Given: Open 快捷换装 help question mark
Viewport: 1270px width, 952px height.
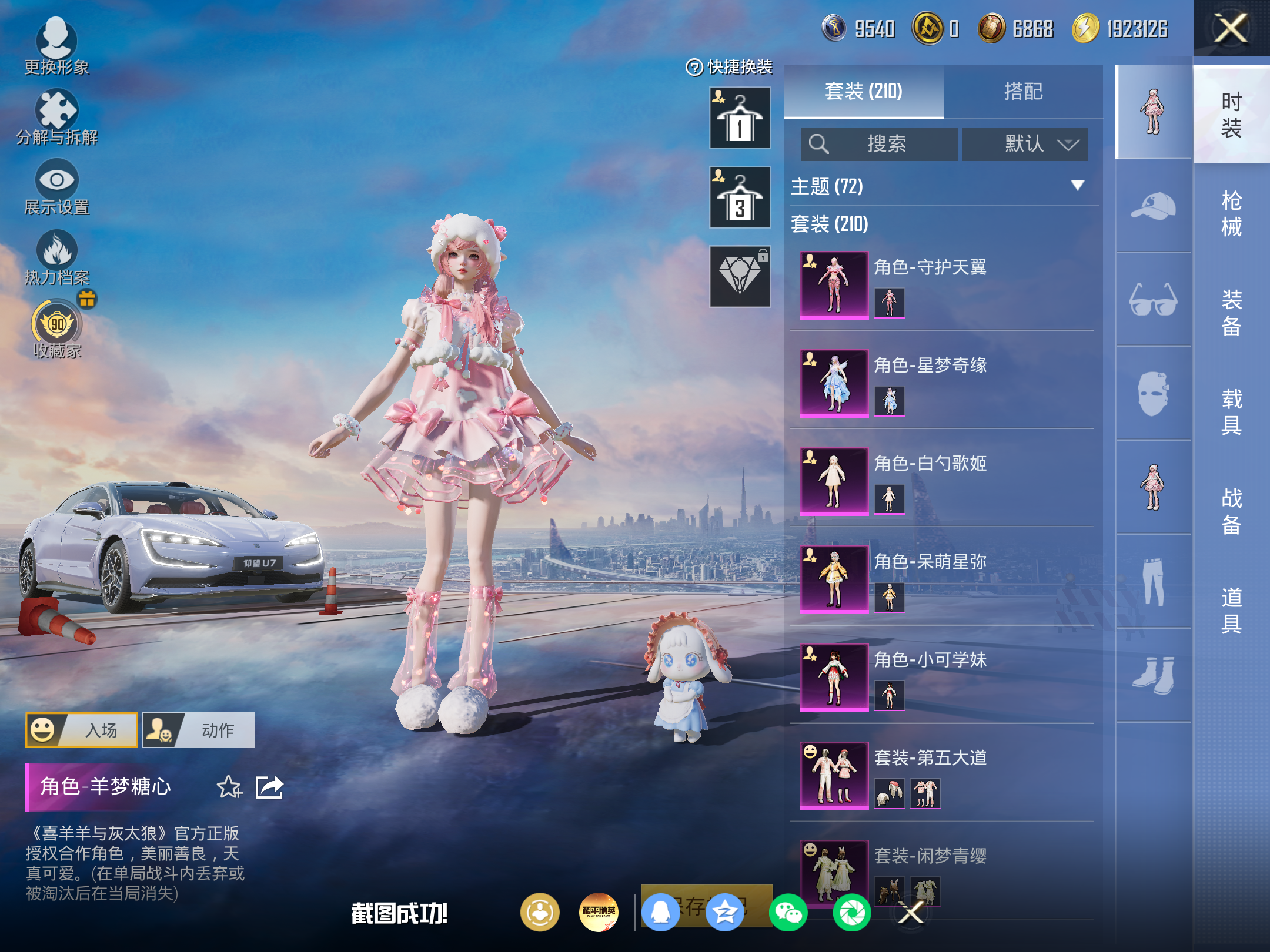Looking at the screenshot, I should coord(694,68).
